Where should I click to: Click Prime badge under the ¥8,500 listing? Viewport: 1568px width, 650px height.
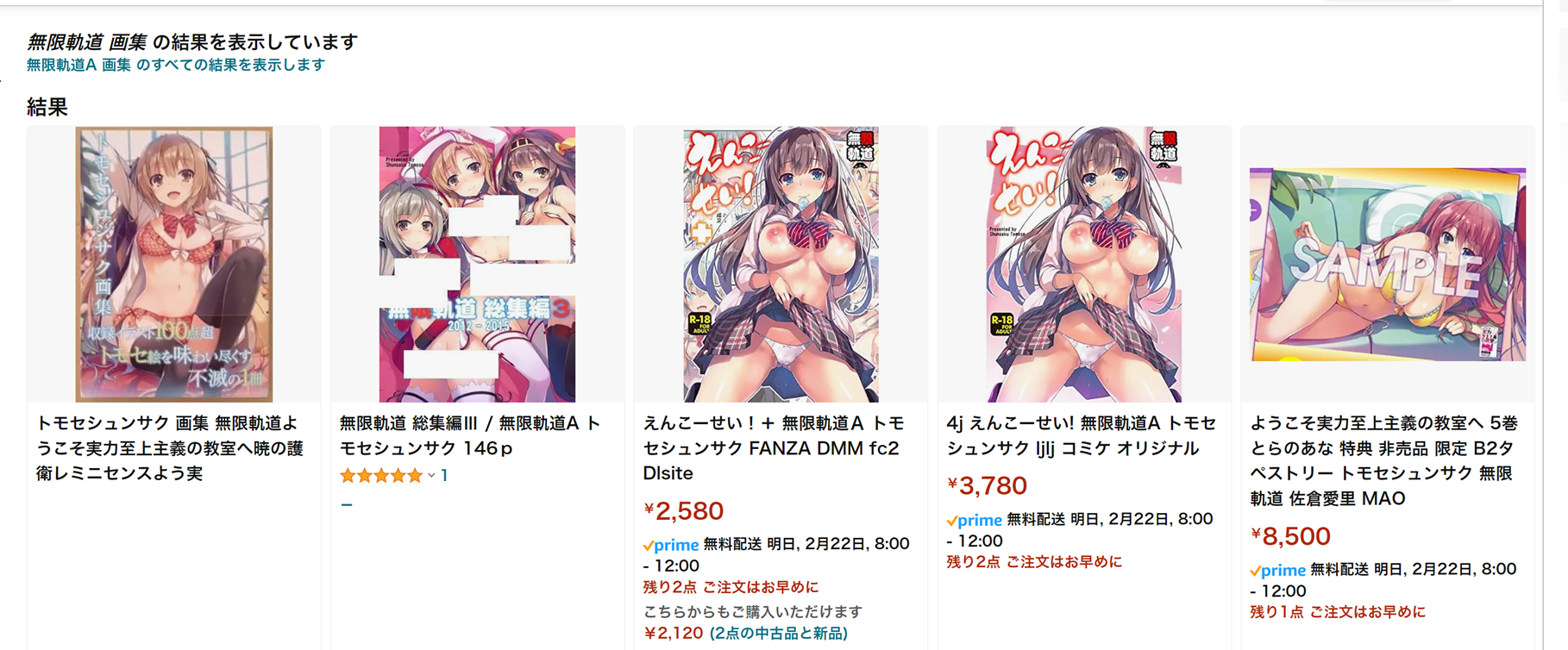(x=1277, y=570)
